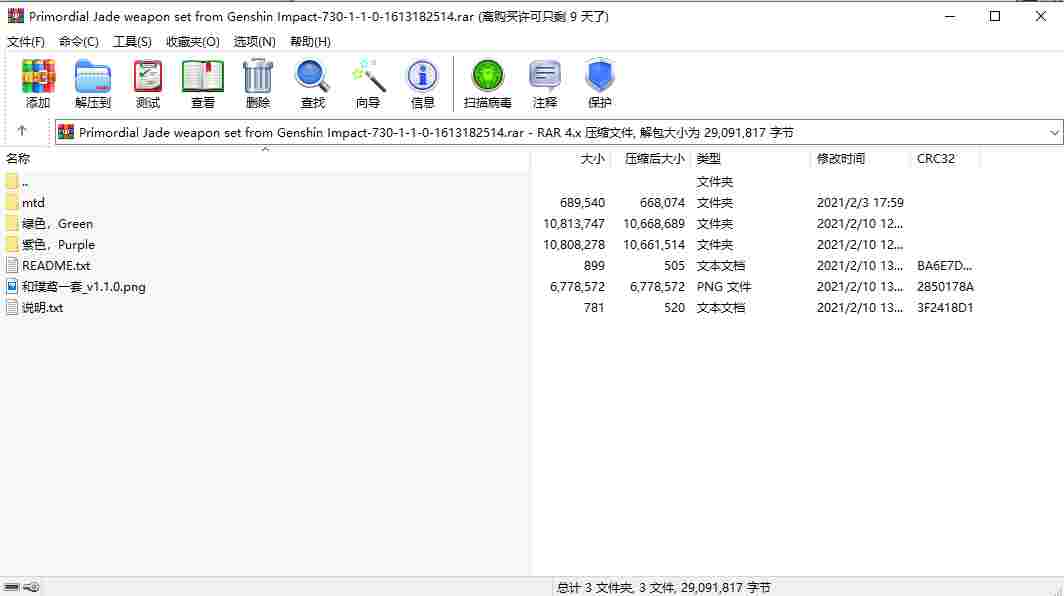Click the WinRAR title bar app icon

coord(16,16)
